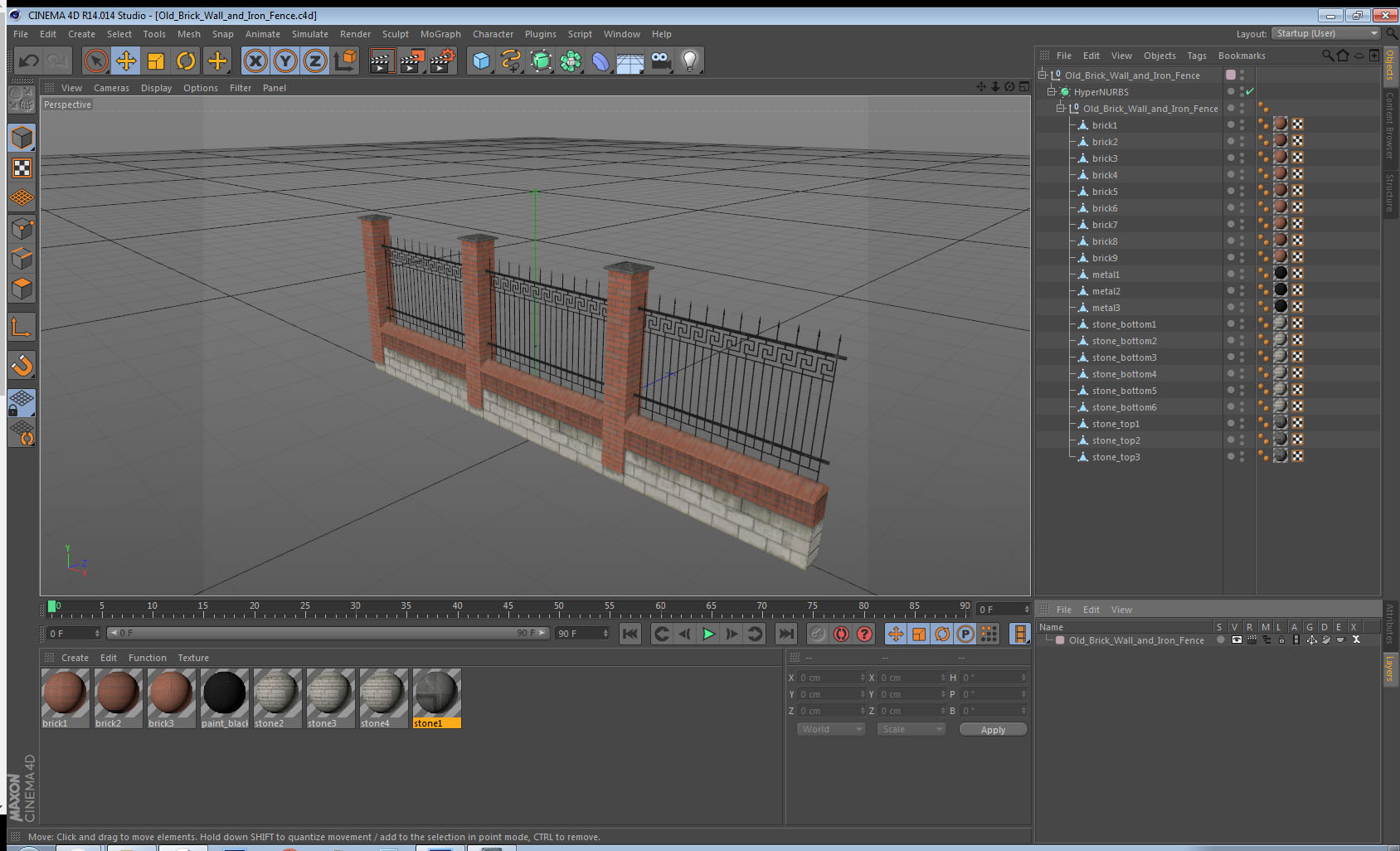Switch to Model mode in left palette
Image resolution: width=1400 pixels, height=851 pixels.
coord(22,138)
